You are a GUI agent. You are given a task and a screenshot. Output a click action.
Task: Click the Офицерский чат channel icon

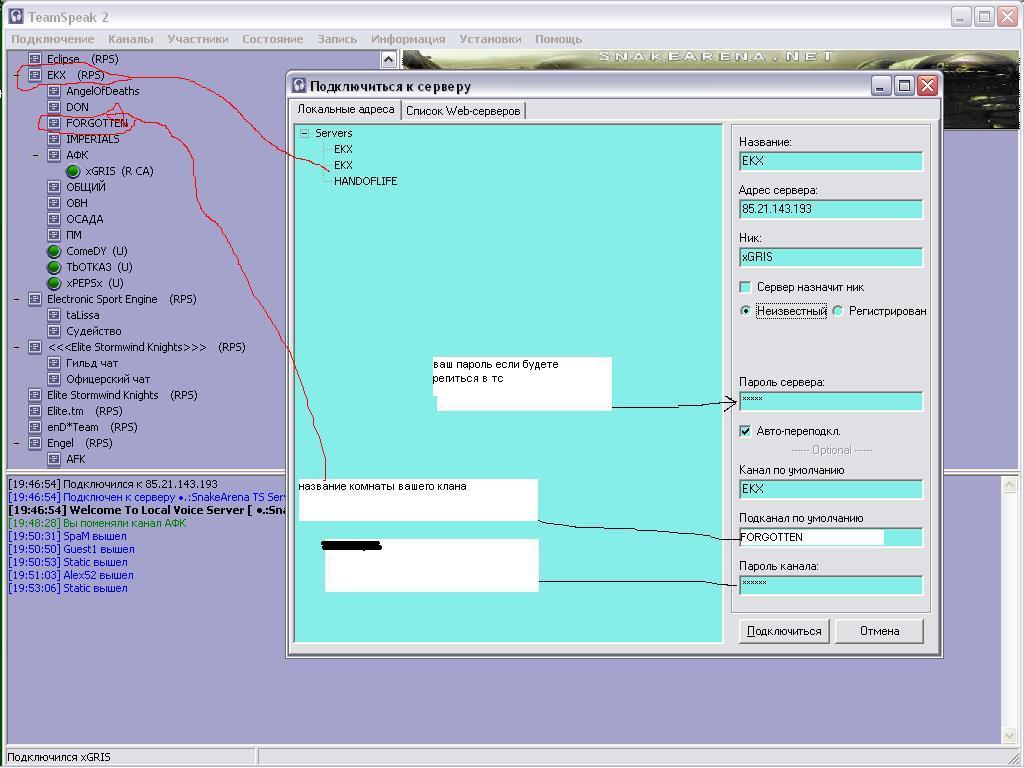tap(54, 379)
